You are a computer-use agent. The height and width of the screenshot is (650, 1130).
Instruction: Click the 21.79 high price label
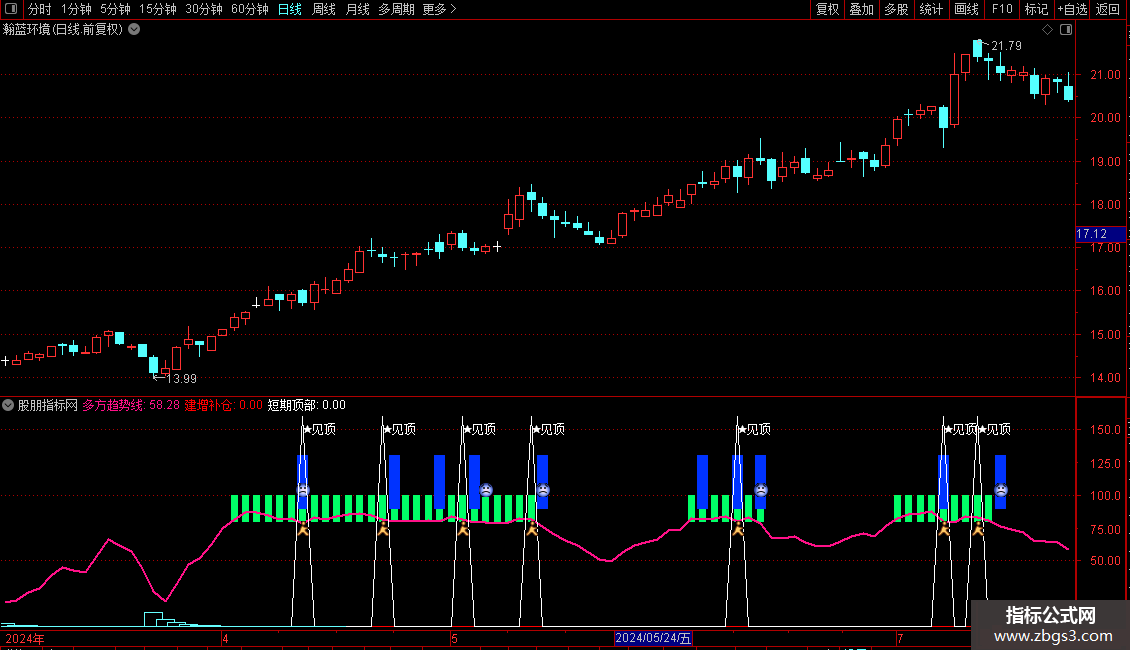point(1006,46)
